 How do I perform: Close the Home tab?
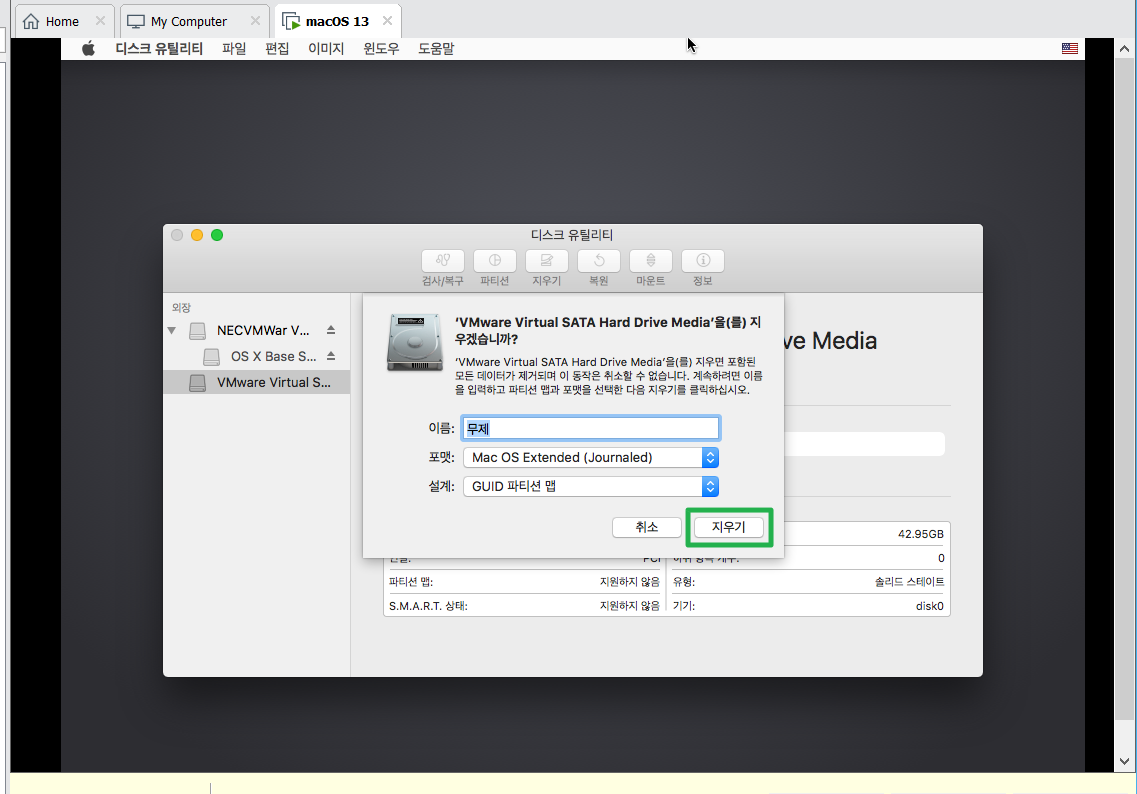point(100,21)
